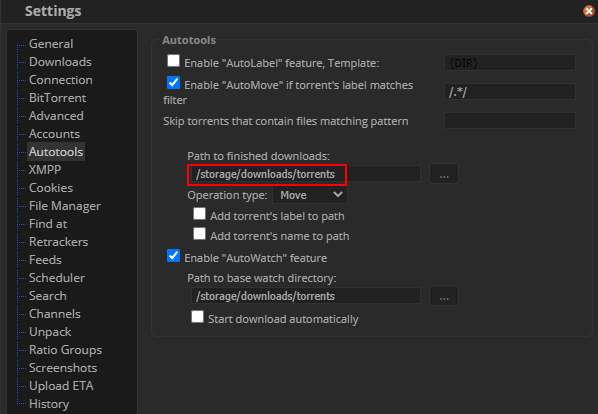Open the General settings section
The height and width of the screenshot is (414, 598).
coord(51,44)
